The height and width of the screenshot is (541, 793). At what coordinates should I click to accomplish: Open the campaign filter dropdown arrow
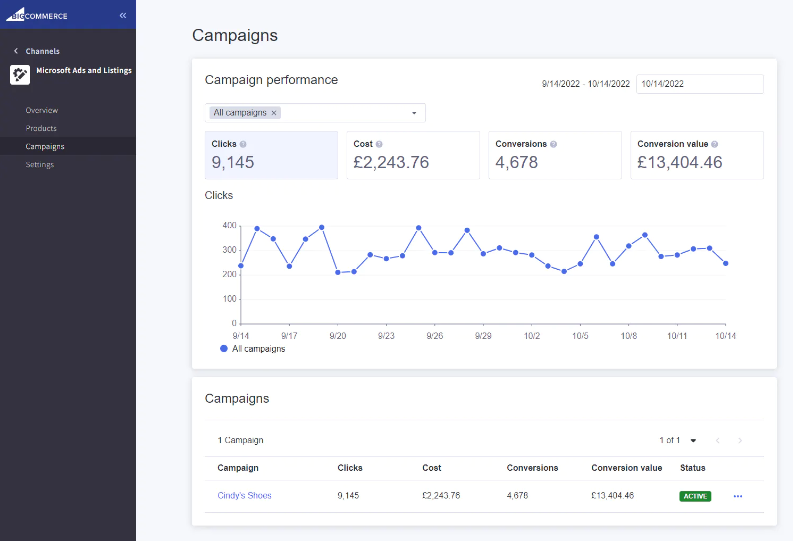coord(414,113)
